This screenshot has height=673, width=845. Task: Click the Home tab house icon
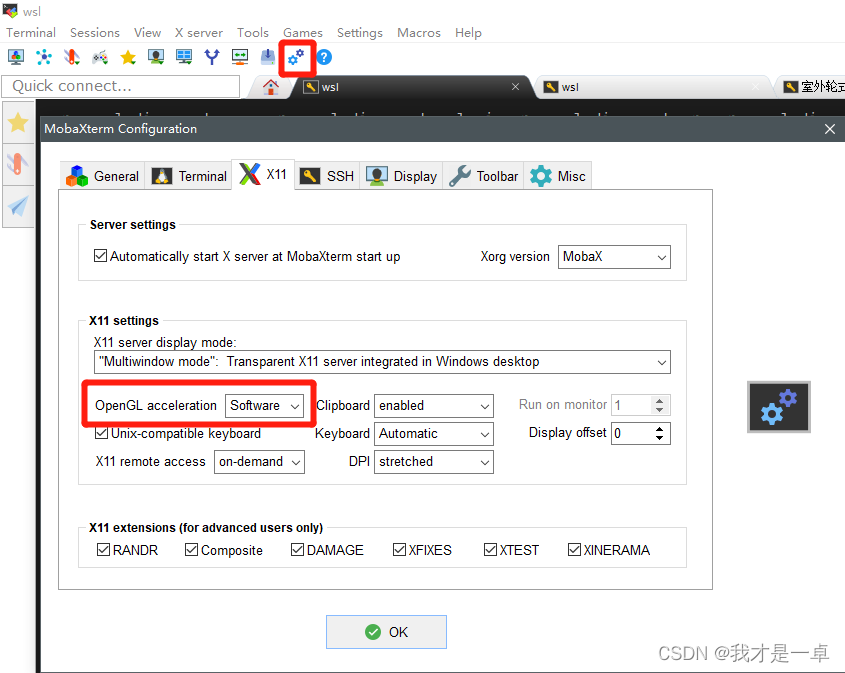click(271, 87)
